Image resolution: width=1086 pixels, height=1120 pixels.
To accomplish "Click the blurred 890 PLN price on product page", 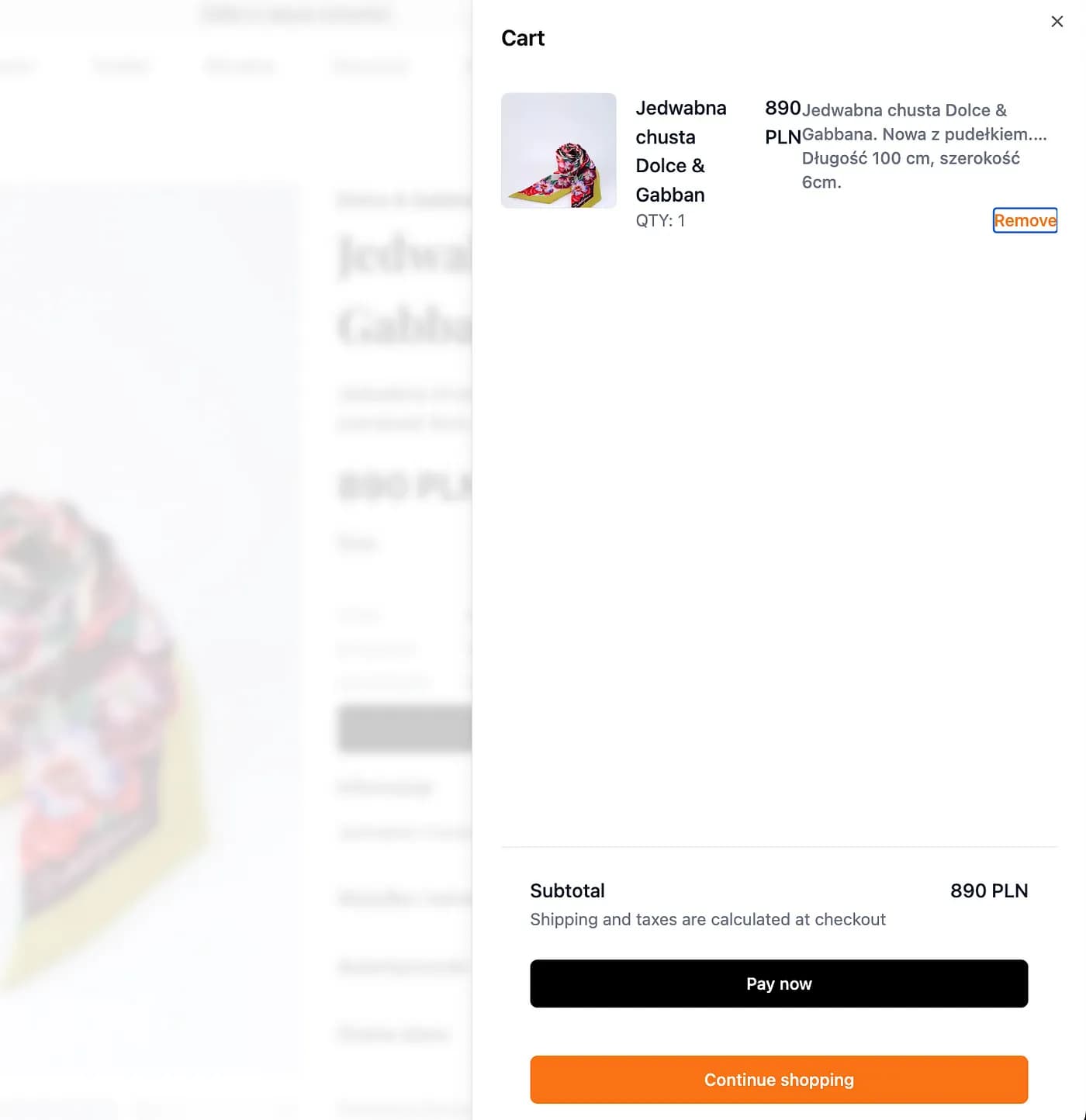I will [404, 486].
